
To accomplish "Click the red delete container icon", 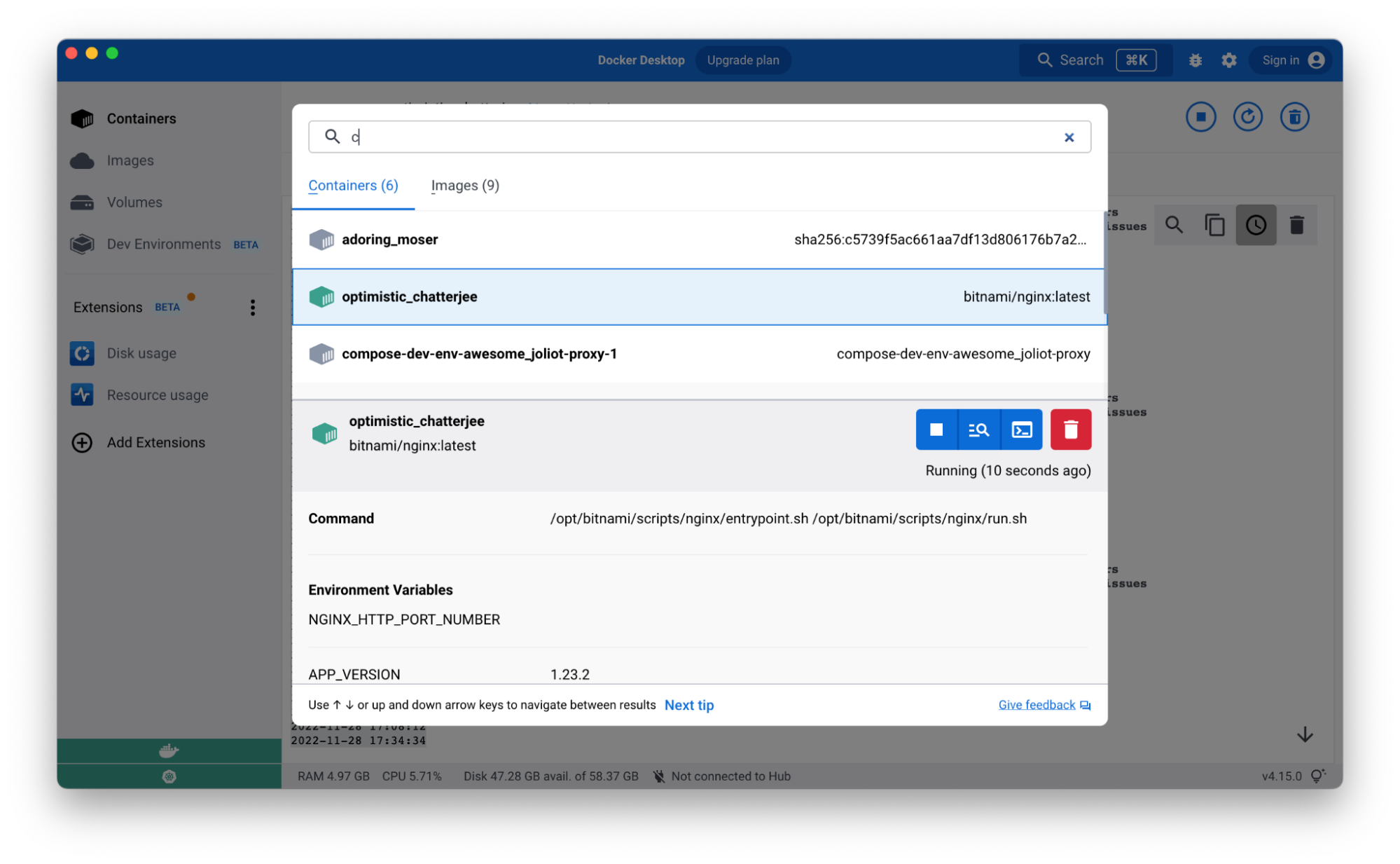I will pyautogui.click(x=1070, y=429).
